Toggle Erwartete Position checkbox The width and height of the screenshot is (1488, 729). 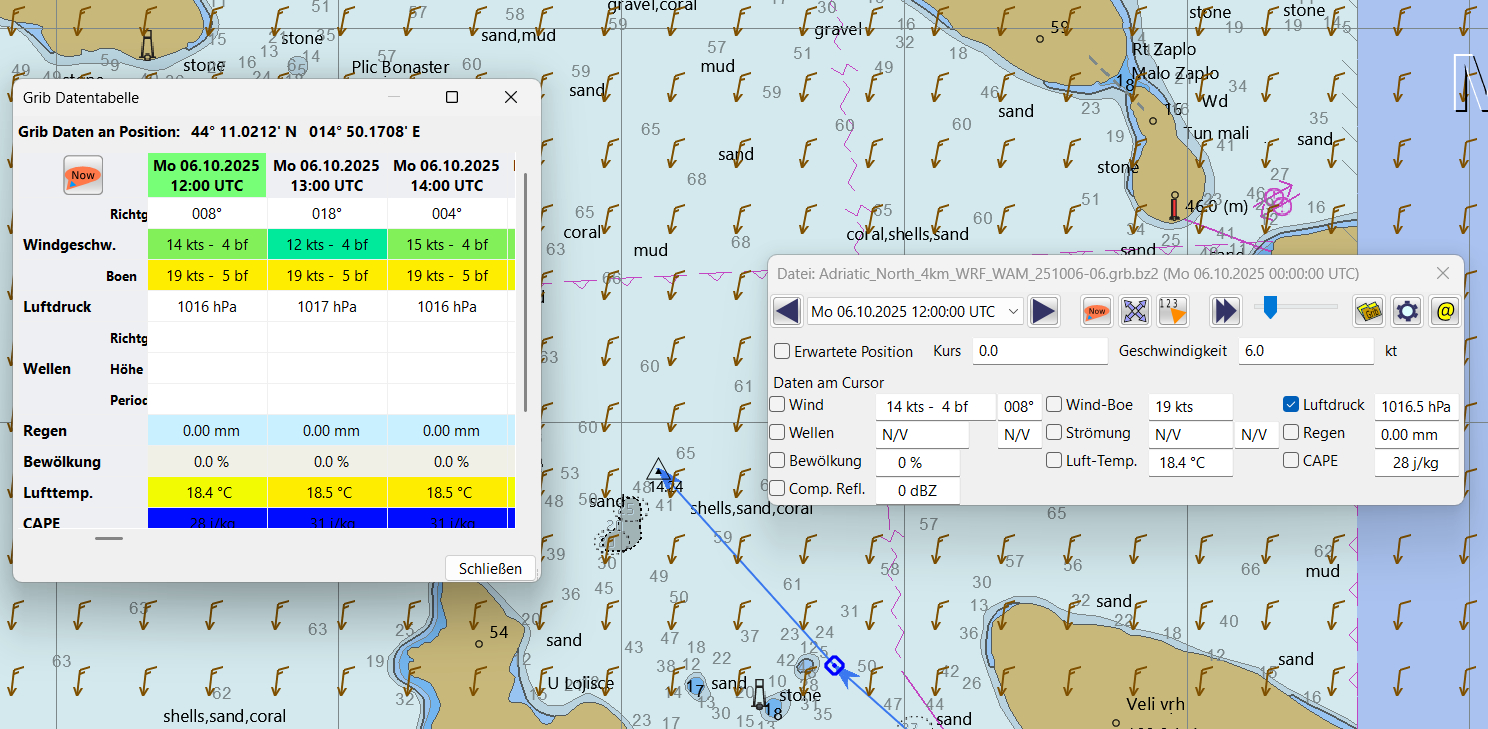(x=783, y=352)
